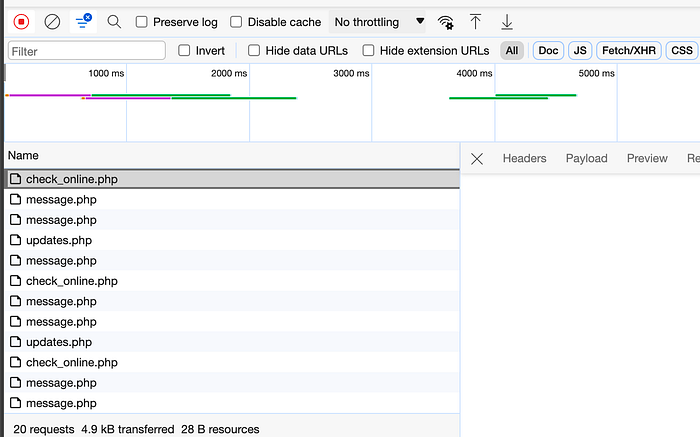Close the request details pane

click(x=477, y=158)
